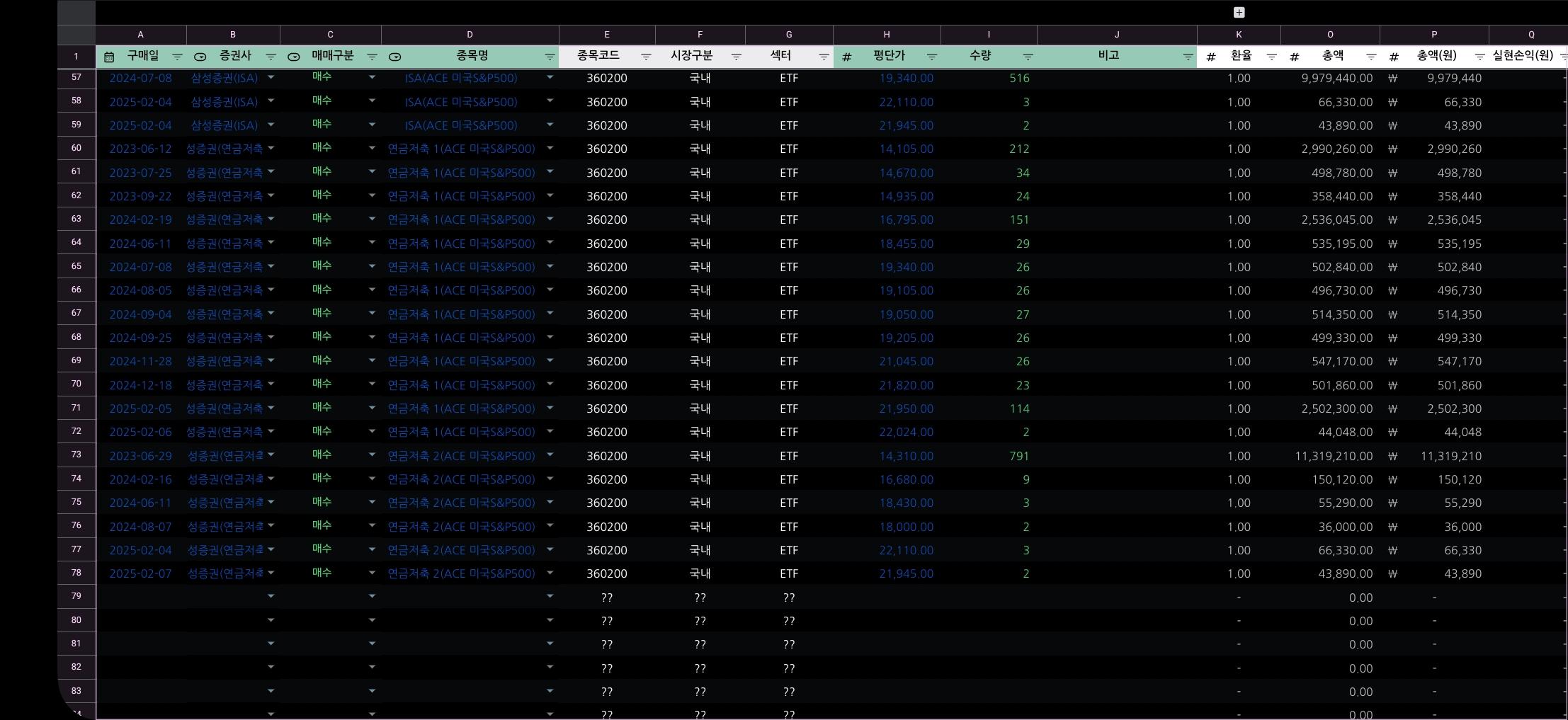Expand 증권사 dropdown in row 60
Viewport: 1568px width, 720px height.
click(271, 149)
